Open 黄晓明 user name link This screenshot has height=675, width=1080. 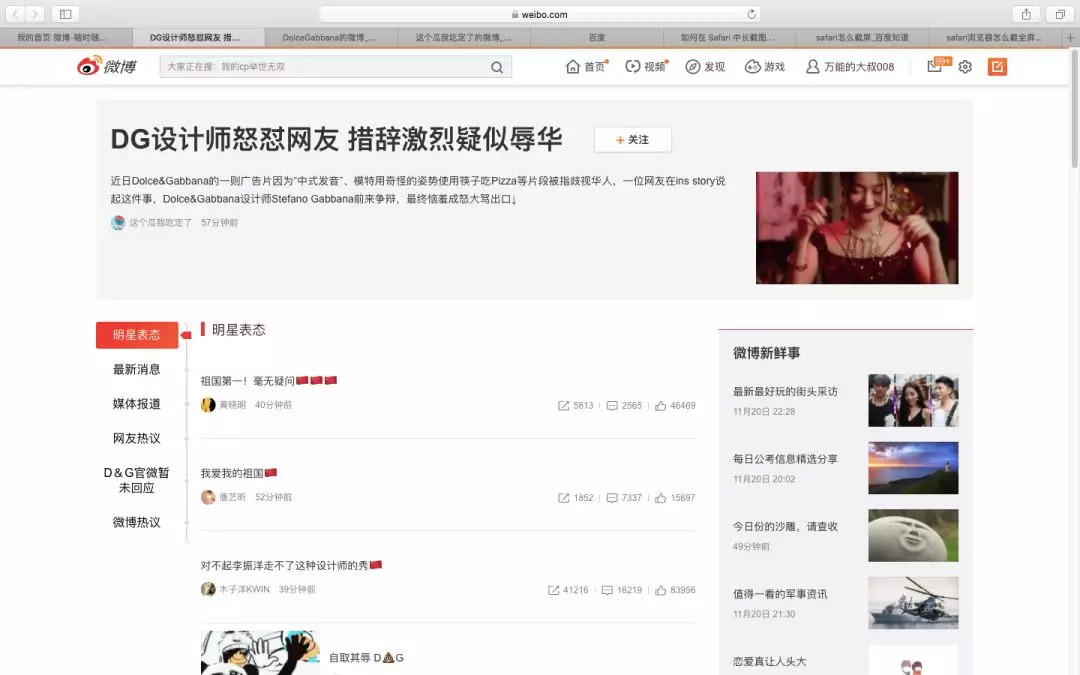click(x=232, y=405)
